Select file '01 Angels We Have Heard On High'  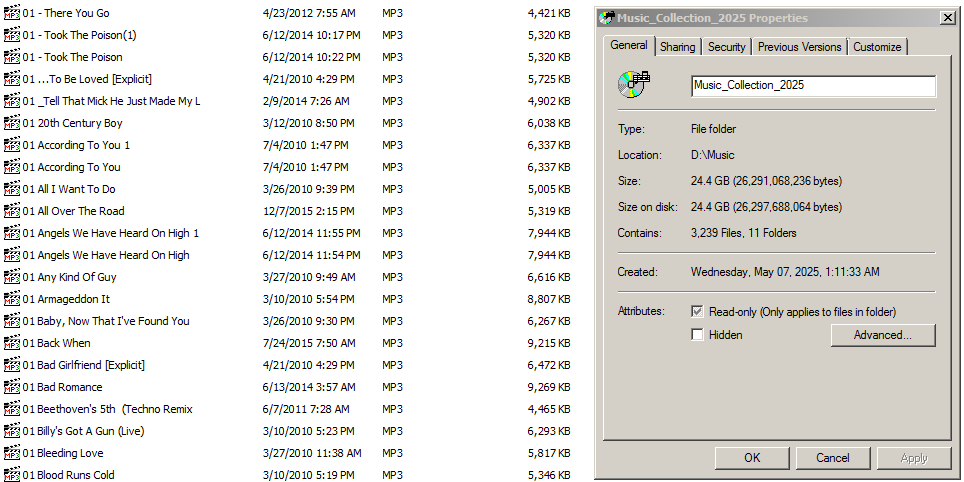pos(106,255)
